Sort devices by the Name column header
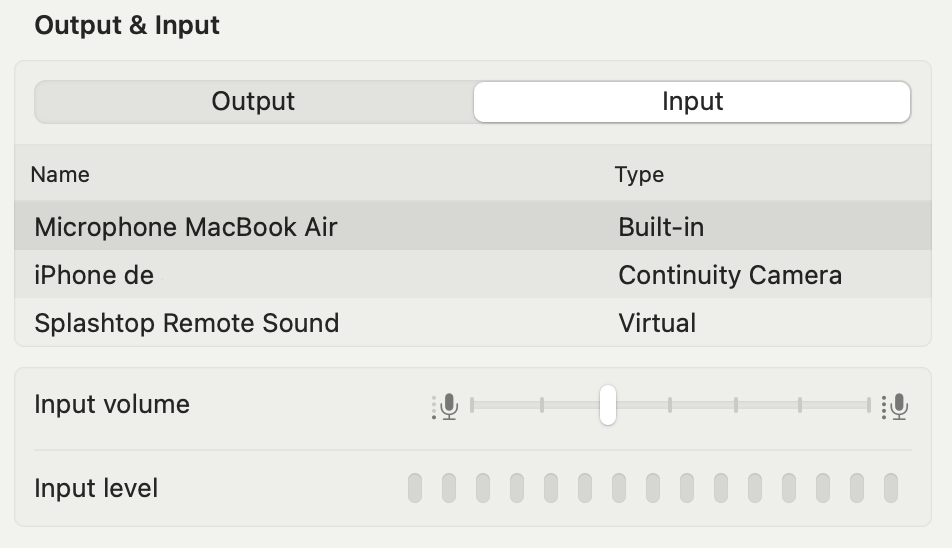This screenshot has width=952, height=548. click(x=60, y=175)
